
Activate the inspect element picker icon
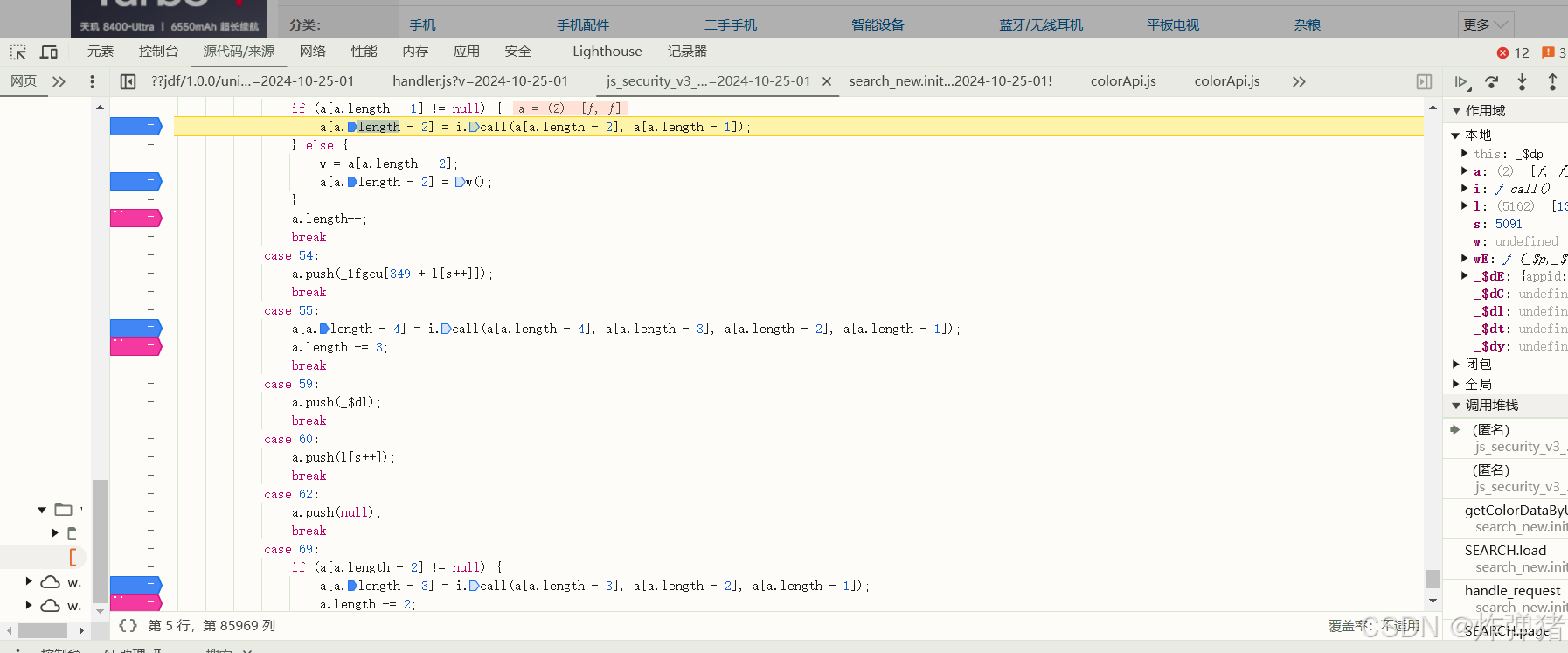tap(18, 52)
